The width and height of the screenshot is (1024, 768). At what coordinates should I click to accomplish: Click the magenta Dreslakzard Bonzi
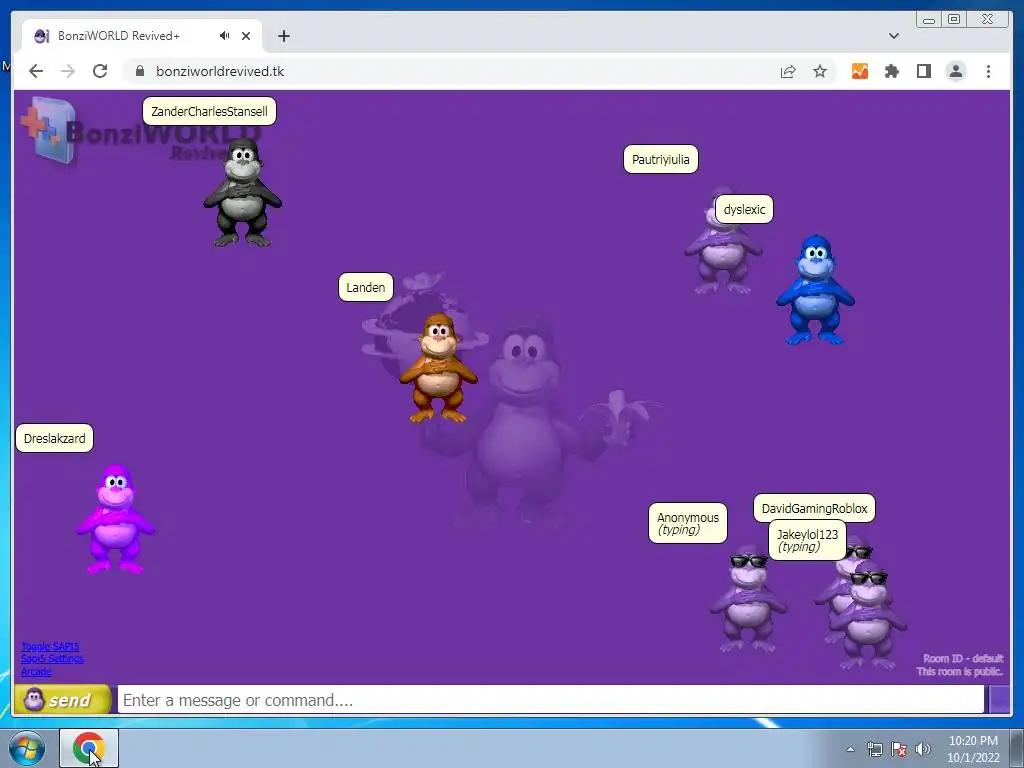click(116, 520)
